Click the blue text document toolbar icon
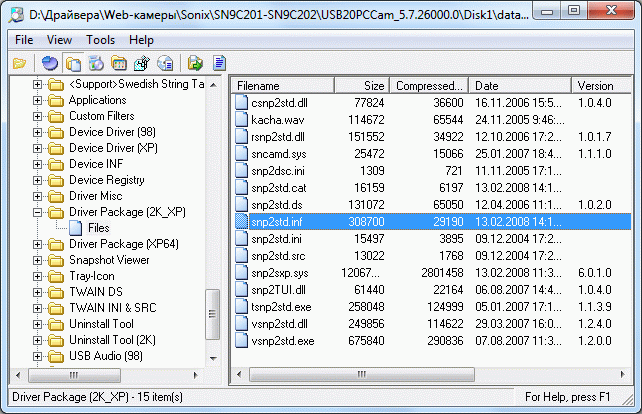Screen dimensions: 642x414 tap(219, 63)
